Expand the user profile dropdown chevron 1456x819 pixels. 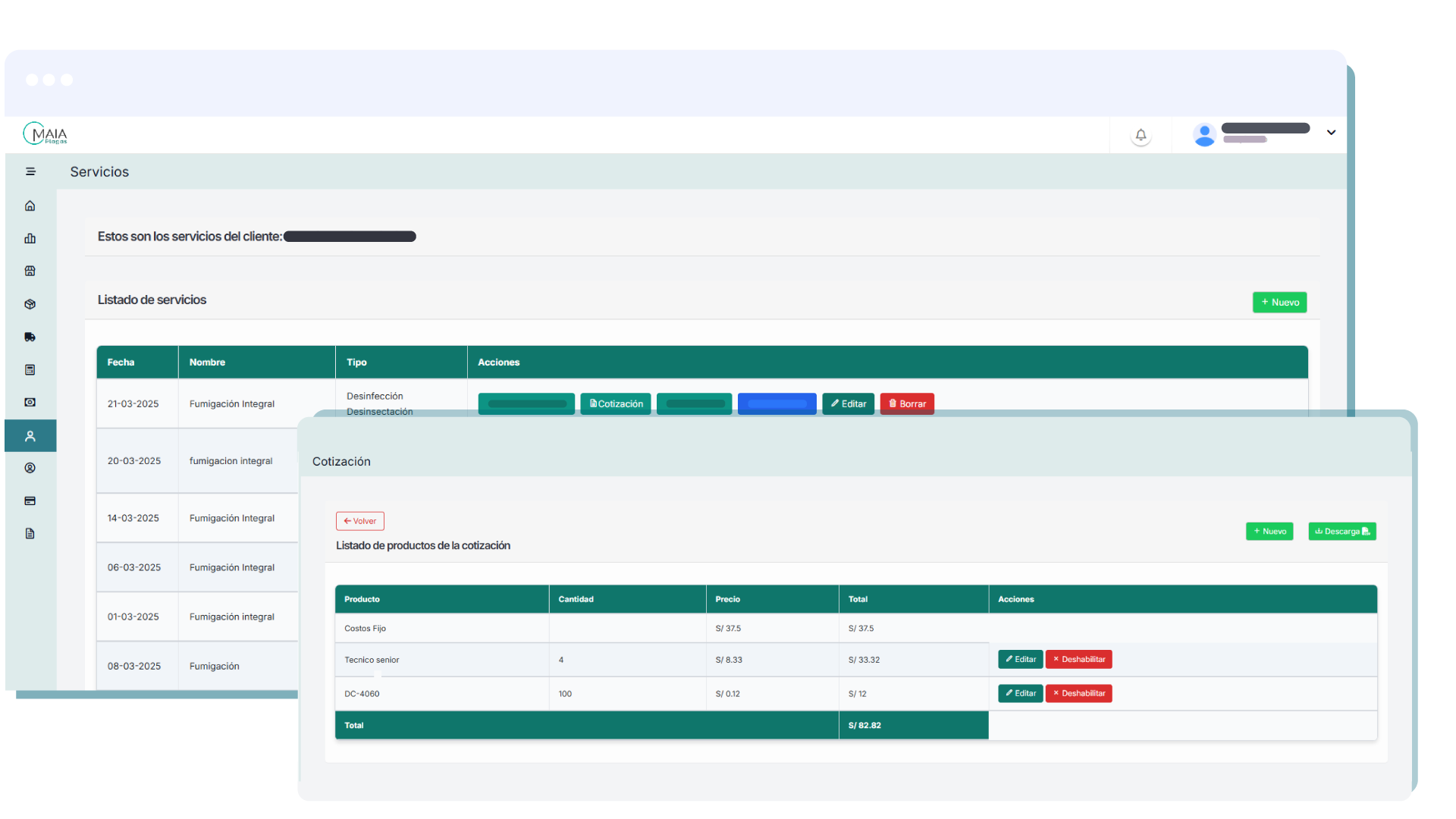tap(1331, 133)
